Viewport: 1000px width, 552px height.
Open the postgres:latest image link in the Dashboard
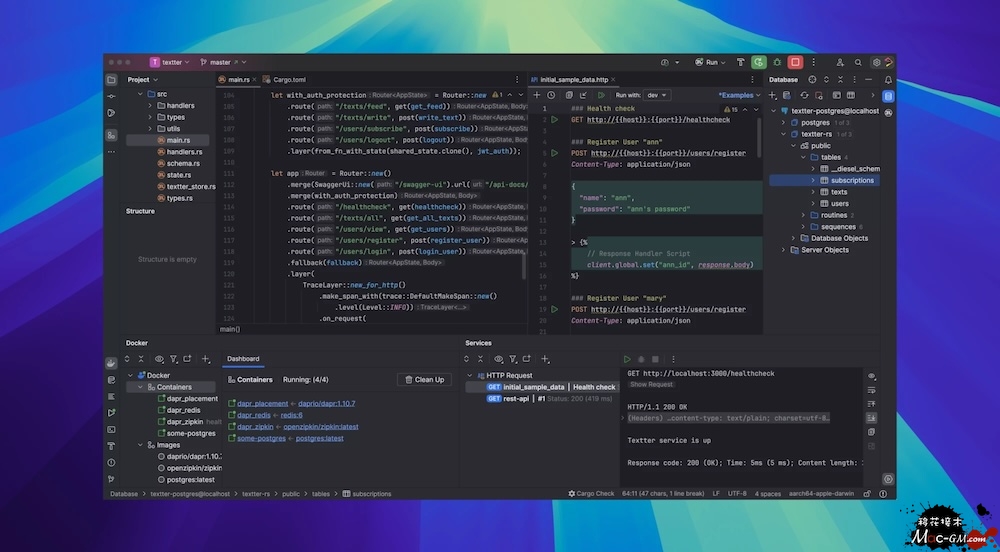322,438
